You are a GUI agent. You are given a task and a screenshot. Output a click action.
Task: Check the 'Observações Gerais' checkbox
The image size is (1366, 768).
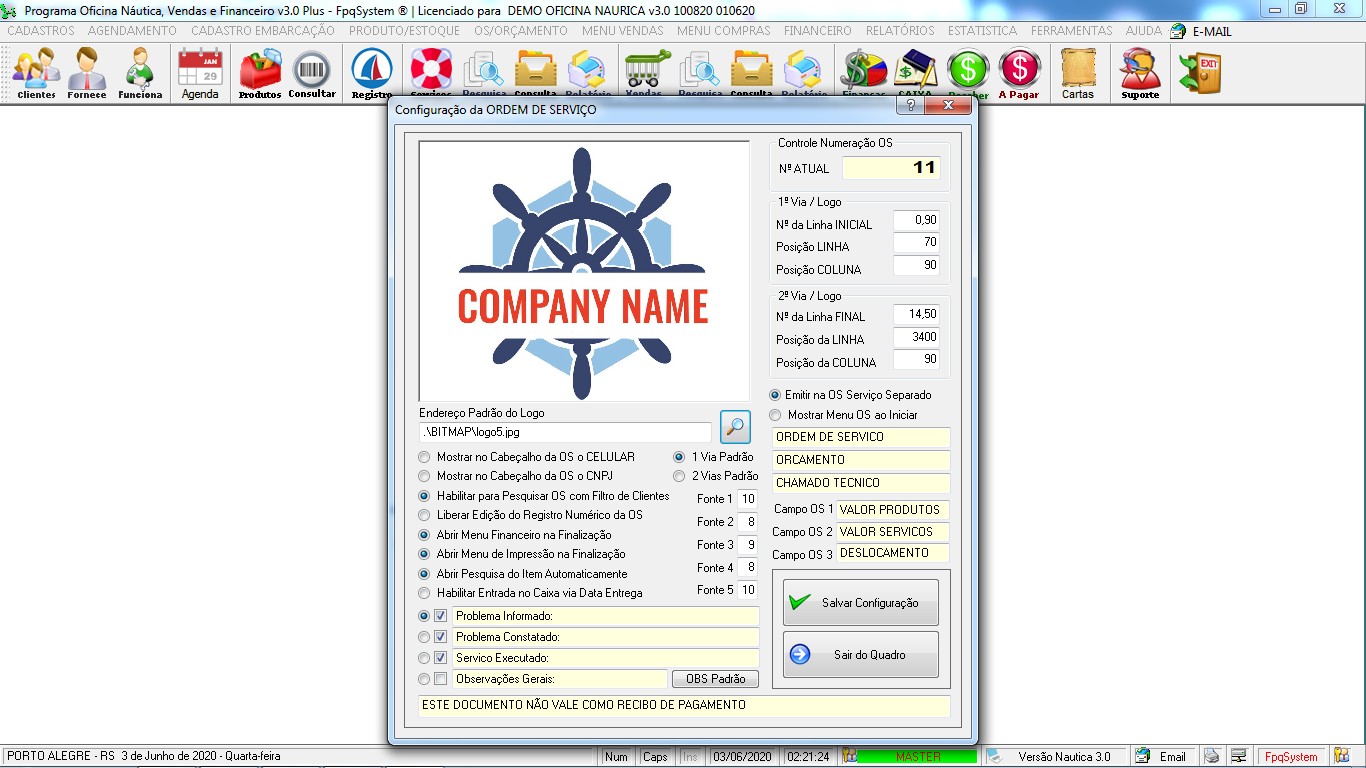click(x=441, y=679)
